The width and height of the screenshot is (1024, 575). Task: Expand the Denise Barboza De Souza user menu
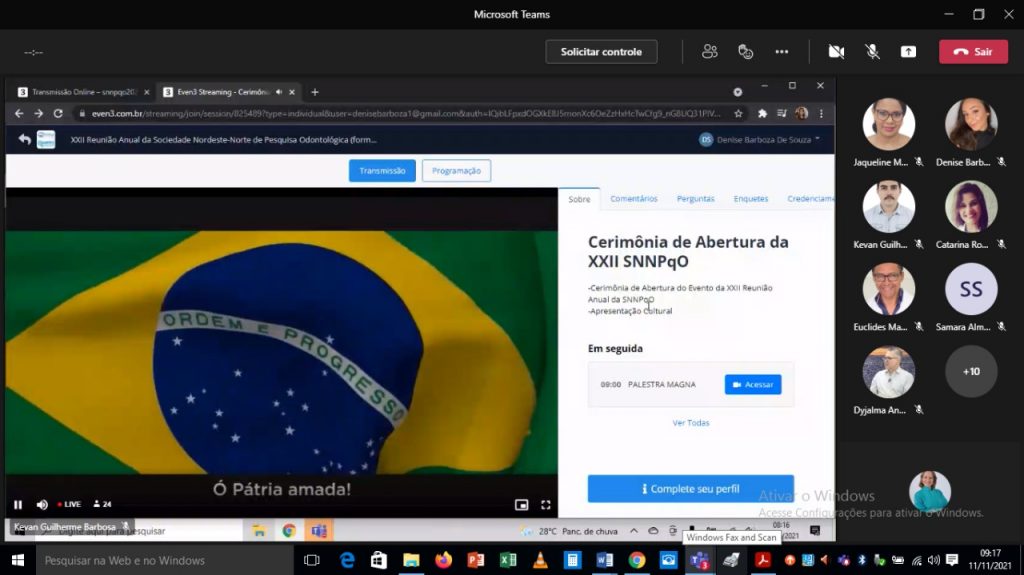(760, 140)
